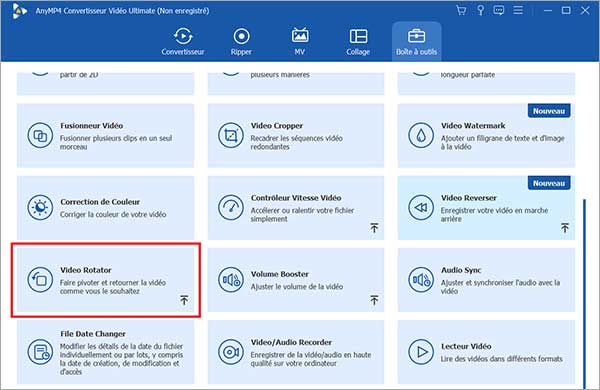Click the Volume Booster speaker icon
Screen dimensions: 600x390
click(231, 280)
